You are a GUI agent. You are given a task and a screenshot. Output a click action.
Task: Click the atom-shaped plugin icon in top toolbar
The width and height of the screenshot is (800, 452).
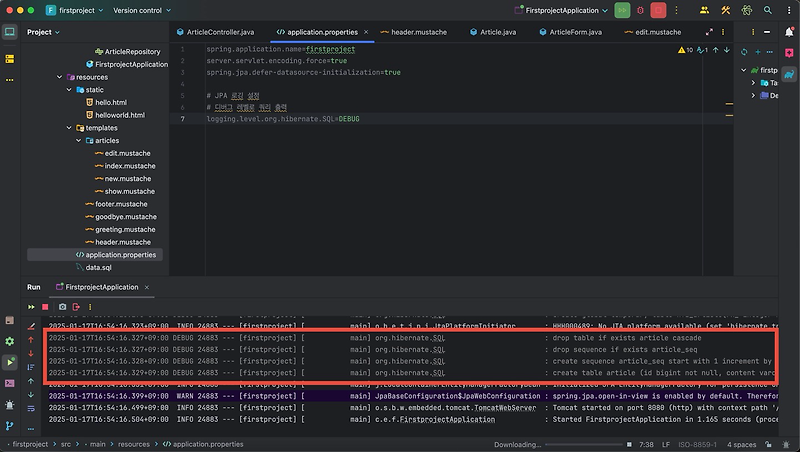point(747,10)
